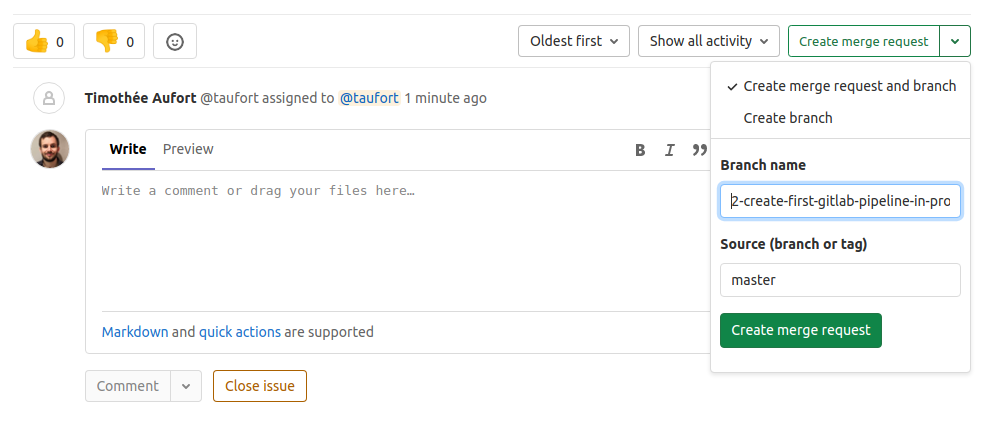
Task: Switch to the Write tab
Action: click(x=128, y=149)
